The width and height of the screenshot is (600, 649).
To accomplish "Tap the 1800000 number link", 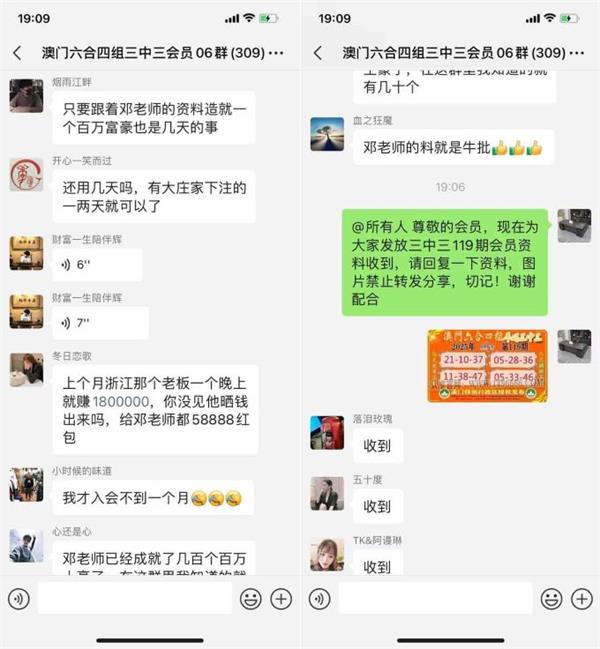I will [x=121, y=401].
